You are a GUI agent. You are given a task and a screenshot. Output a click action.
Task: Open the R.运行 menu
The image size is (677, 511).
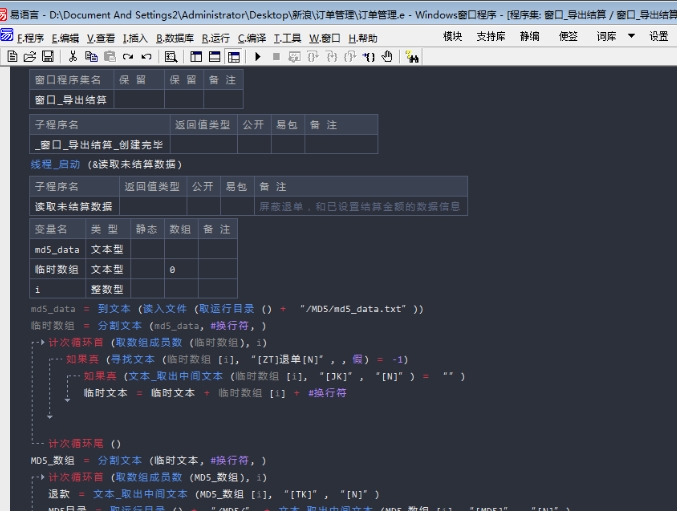click(215, 38)
